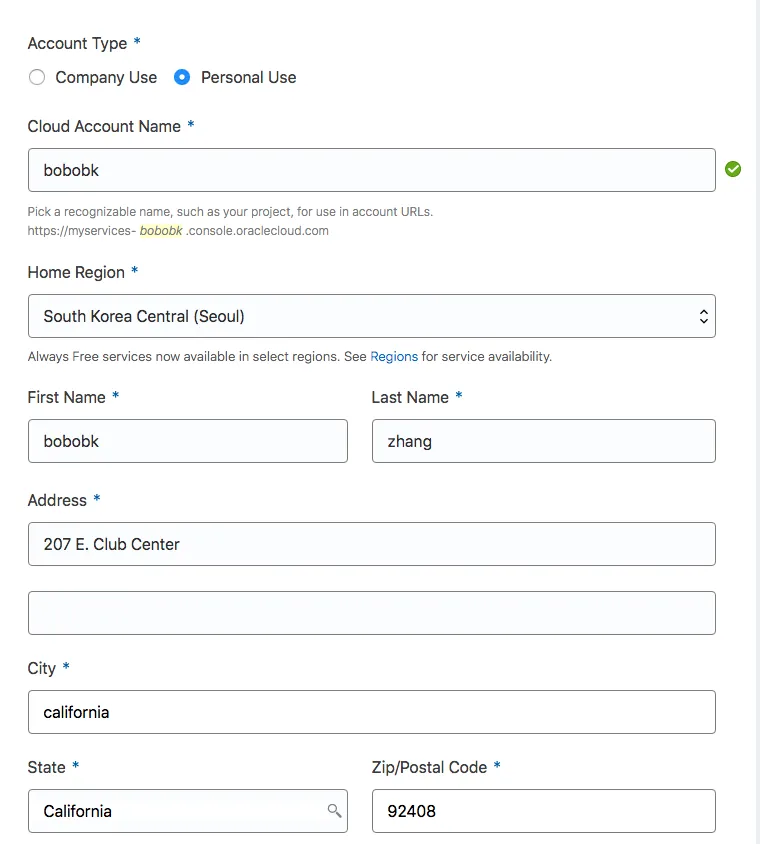Screen dimensions: 760x844
Task: Click the Last Name field containing zhang
Action: tap(543, 441)
